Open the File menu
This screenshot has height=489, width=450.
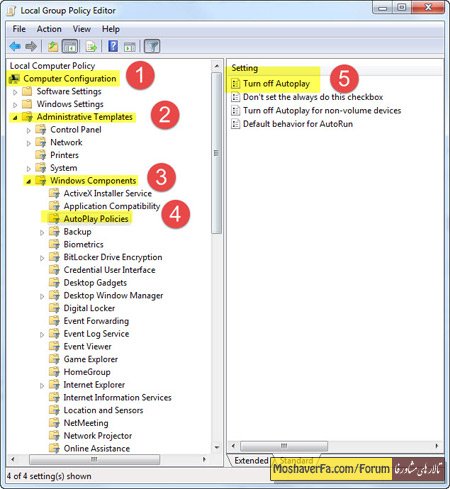point(19,29)
